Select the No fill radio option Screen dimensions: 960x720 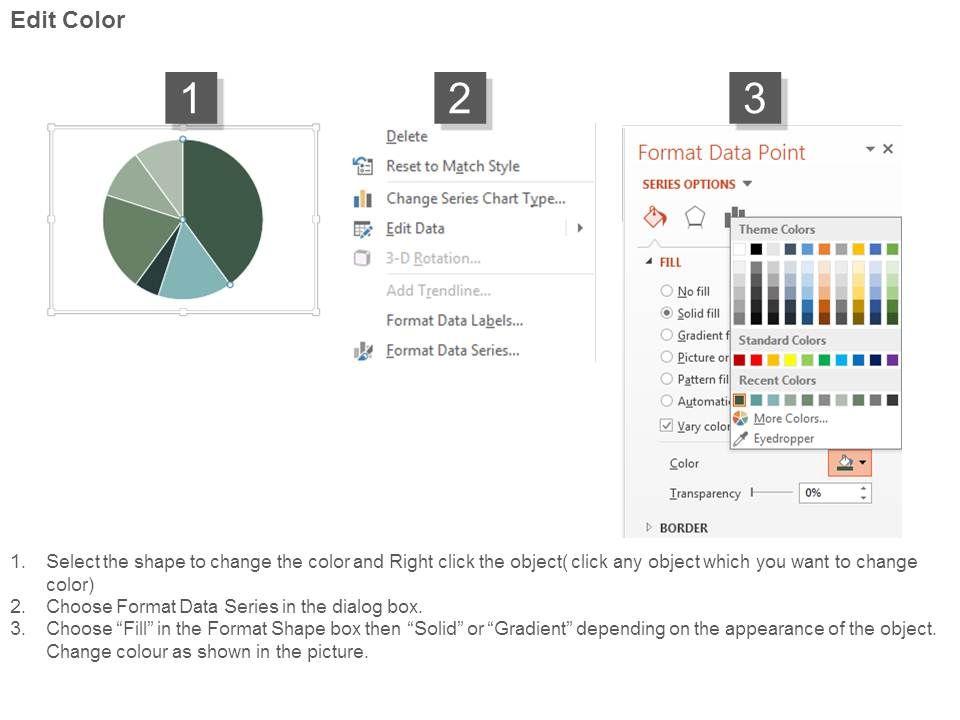[666, 291]
